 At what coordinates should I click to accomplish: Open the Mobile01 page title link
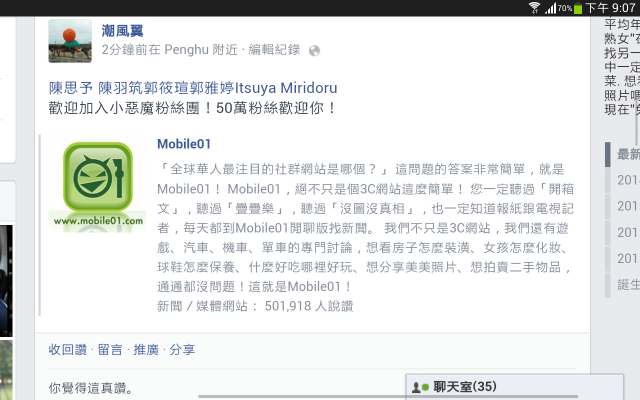(x=184, y=144)
